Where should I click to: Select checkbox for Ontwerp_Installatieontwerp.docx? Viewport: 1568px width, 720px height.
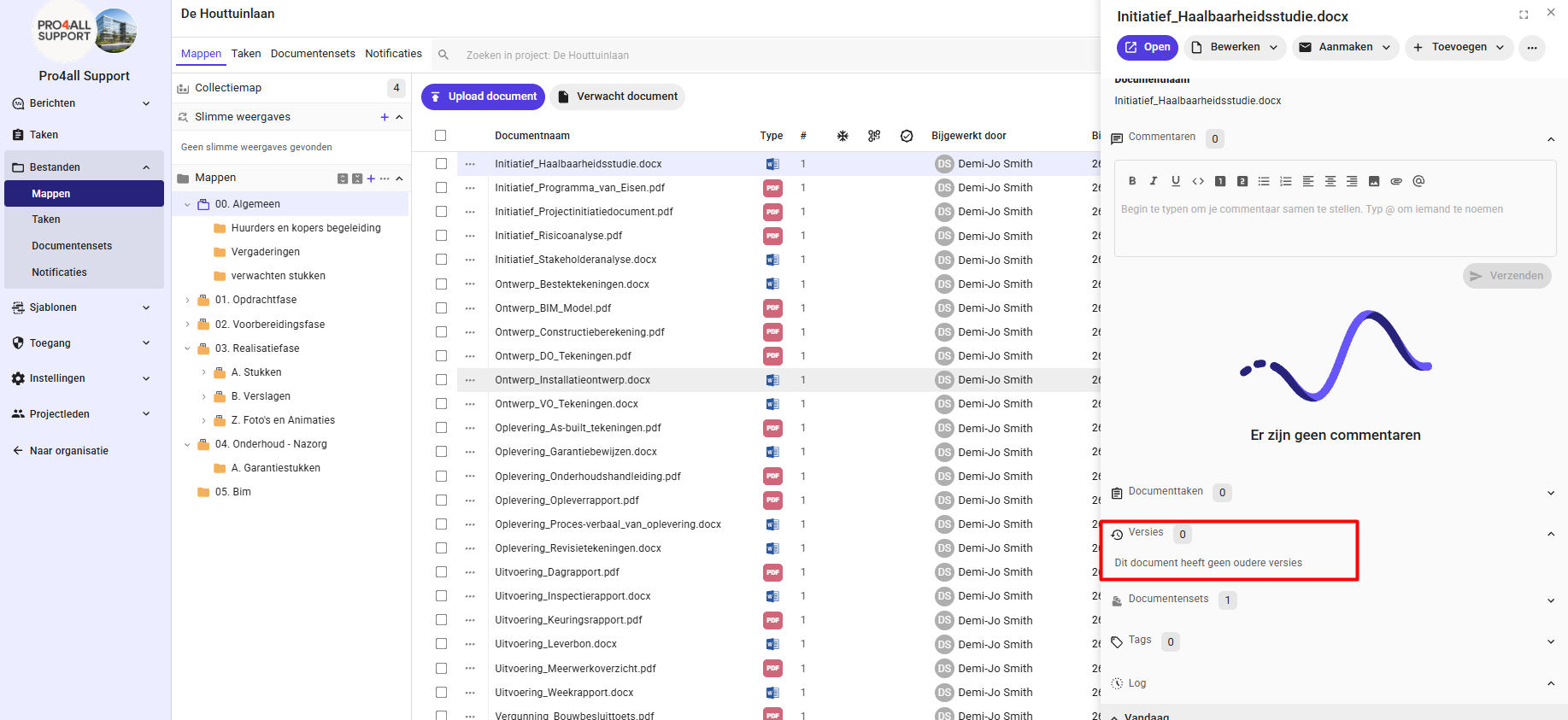441,380
